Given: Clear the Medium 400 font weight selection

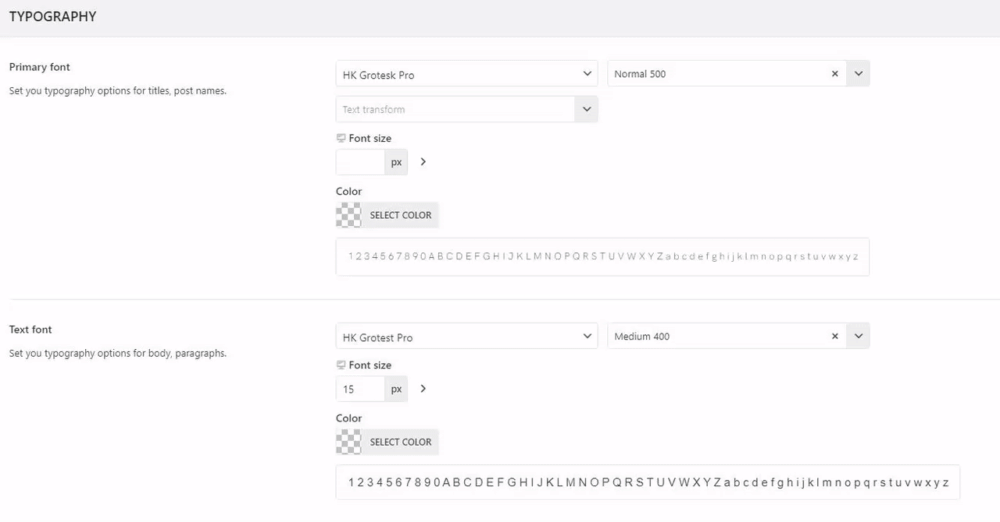Looking at the screenshot, I should point(835,337).
